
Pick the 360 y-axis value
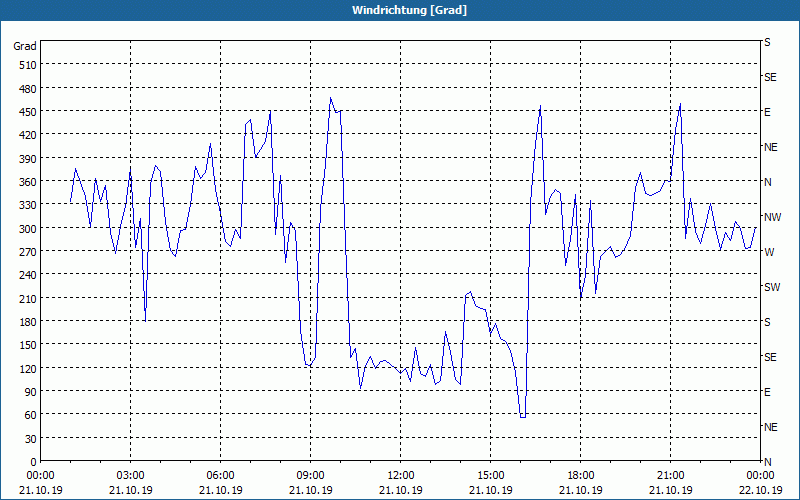click(x=28, y=182)
